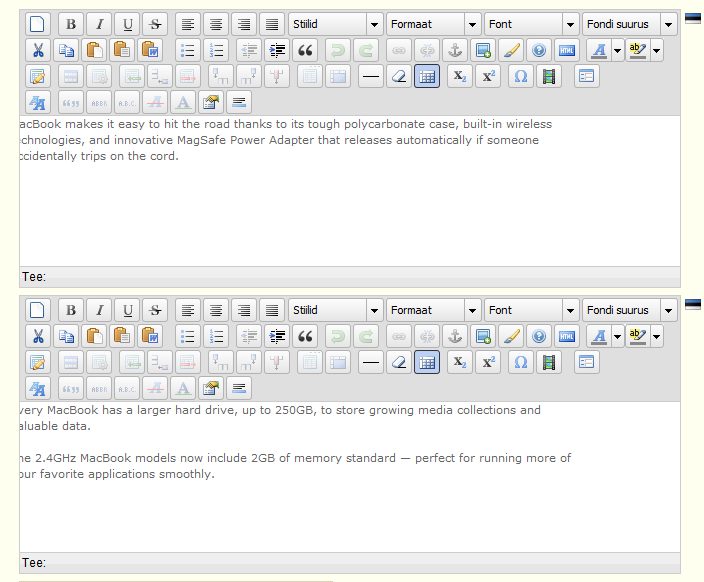The width and height of the screenshot is (704, 582).
Task: Copy selection in the top editor
Action: (66, 50)
